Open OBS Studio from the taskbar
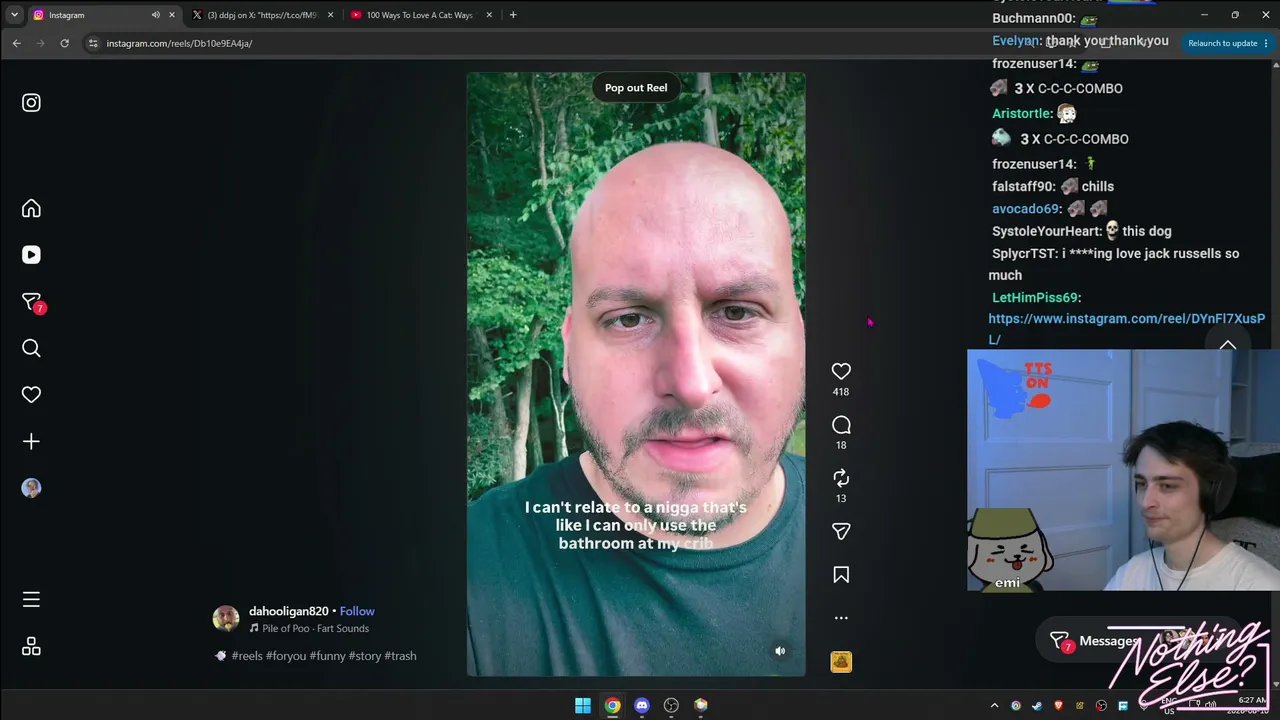 click(671, 705)
